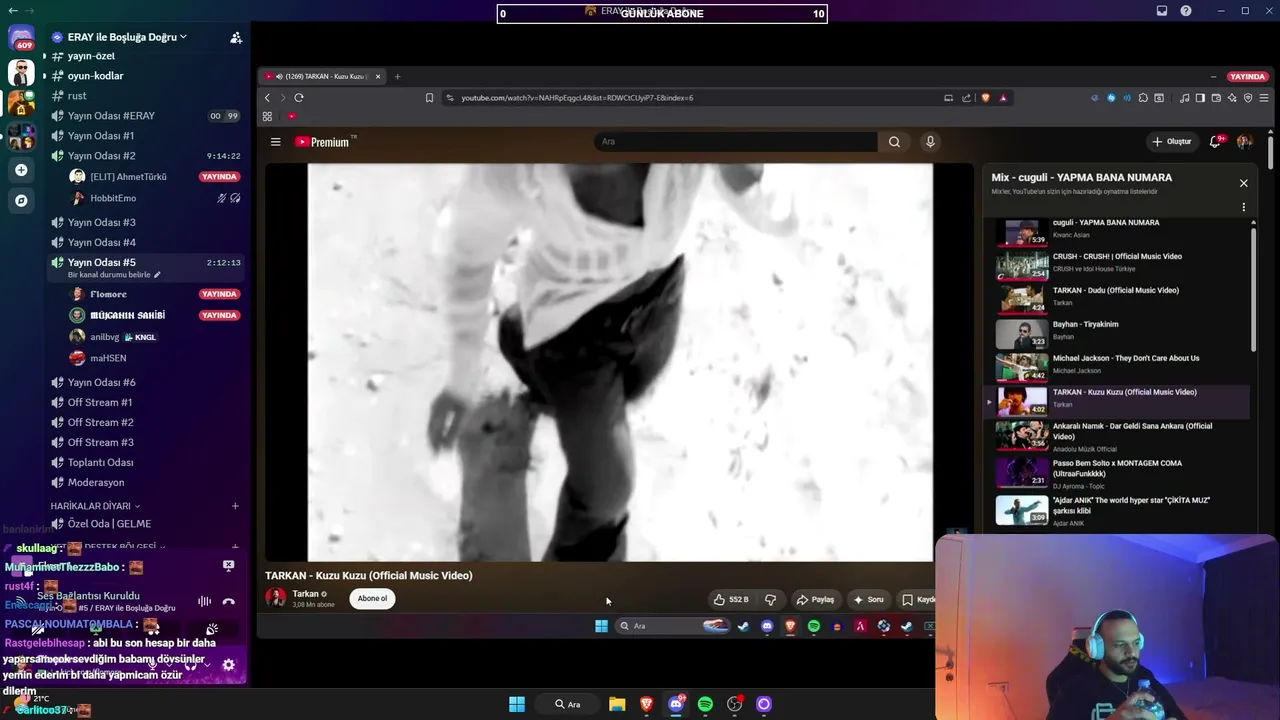The image size is (1280, 720).
Task: Open the YouTube guide hamburger menu
Action: pos(276,142)
